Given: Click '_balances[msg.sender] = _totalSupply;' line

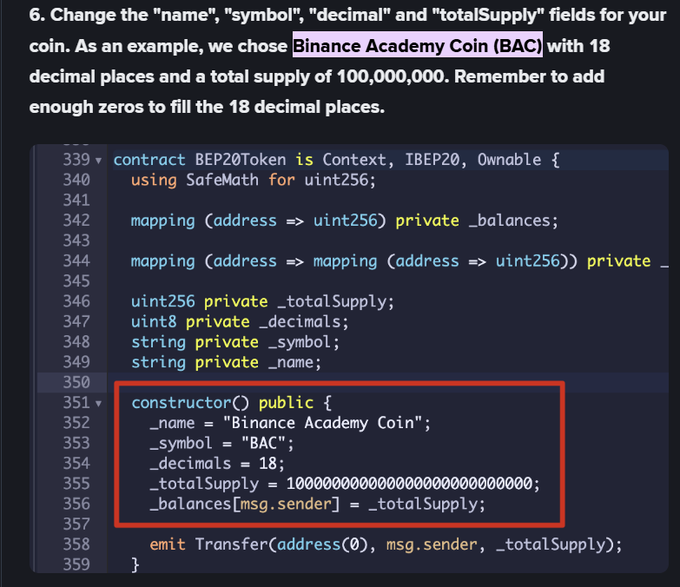Looking at the screenshot, I should coord(317,504).
